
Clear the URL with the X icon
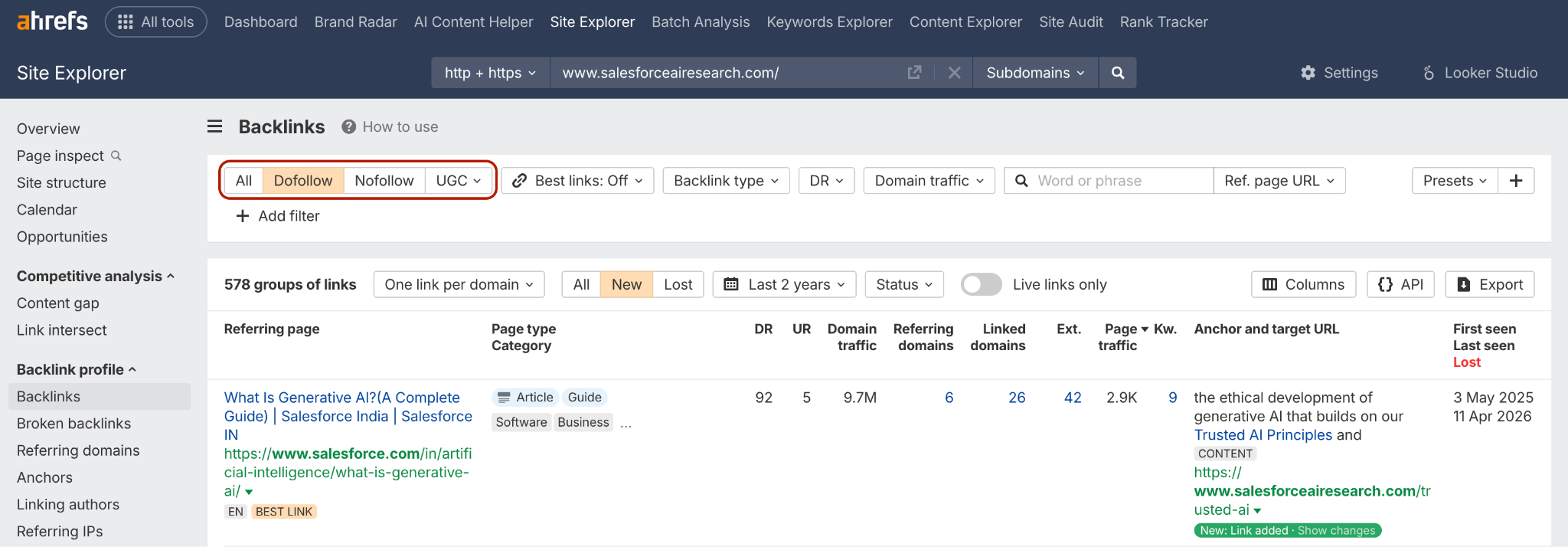coord(954,73)
